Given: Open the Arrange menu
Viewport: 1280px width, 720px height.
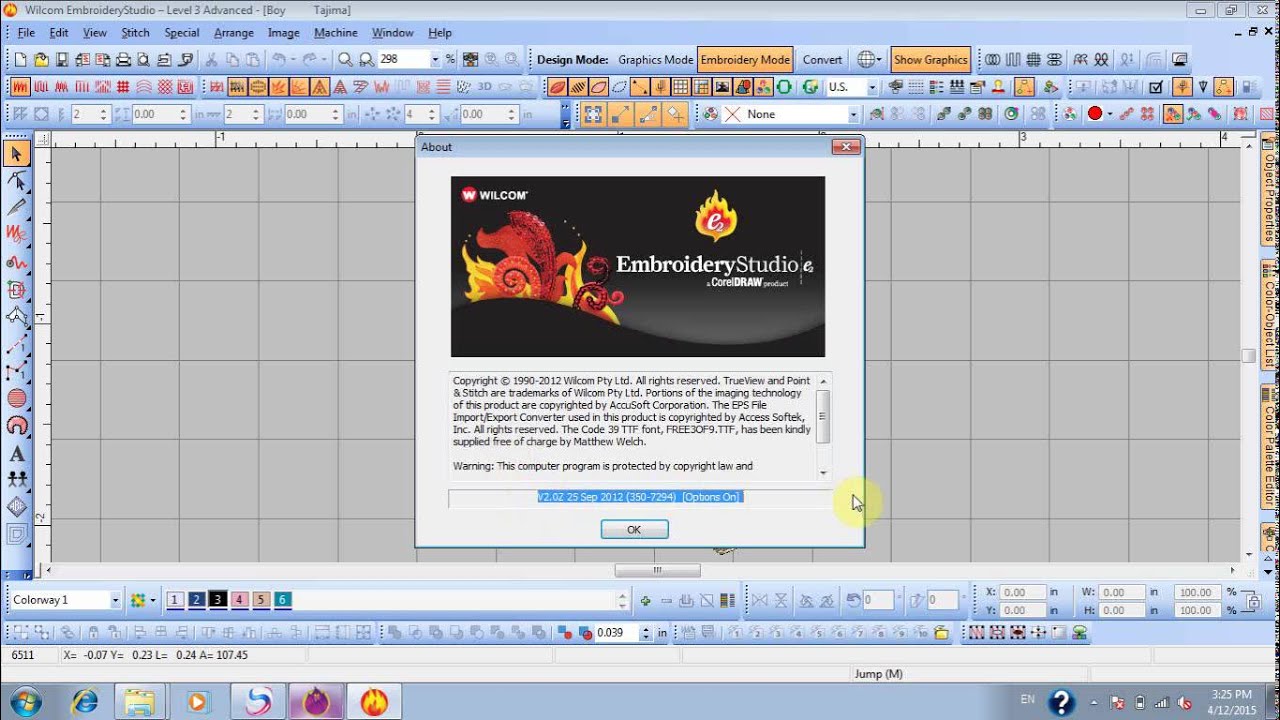Looking at the screenshot, I should [234, 33].
